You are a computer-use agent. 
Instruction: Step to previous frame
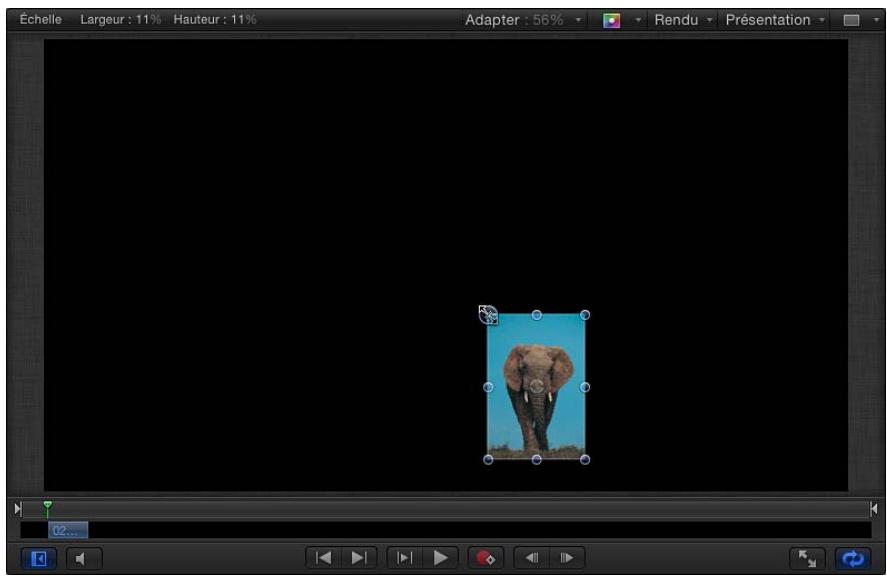(532, 558)
